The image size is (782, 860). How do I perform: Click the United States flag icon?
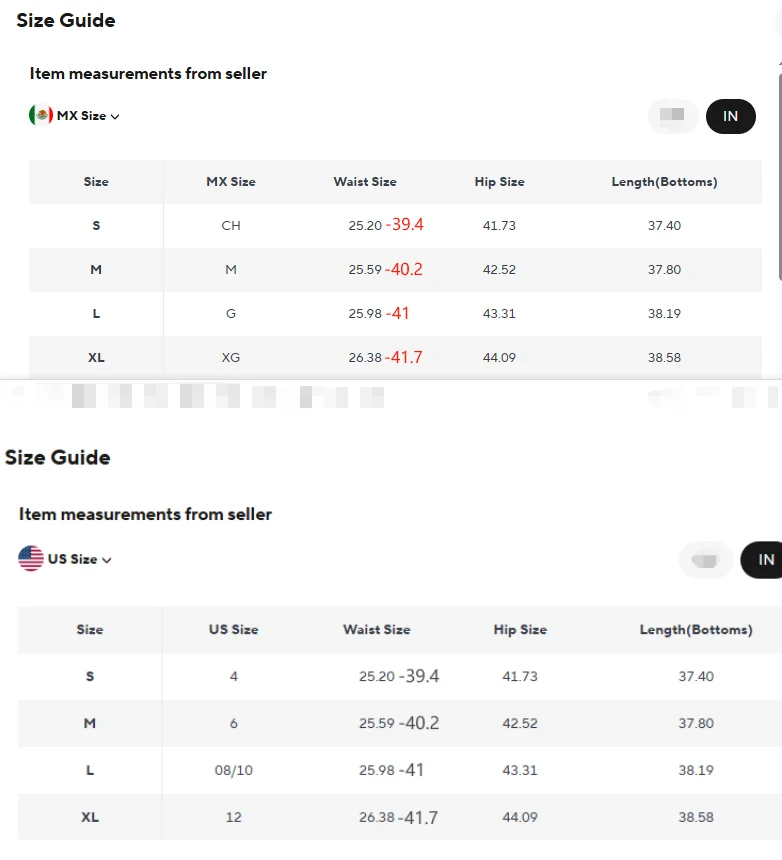click(x=31, y=558)
